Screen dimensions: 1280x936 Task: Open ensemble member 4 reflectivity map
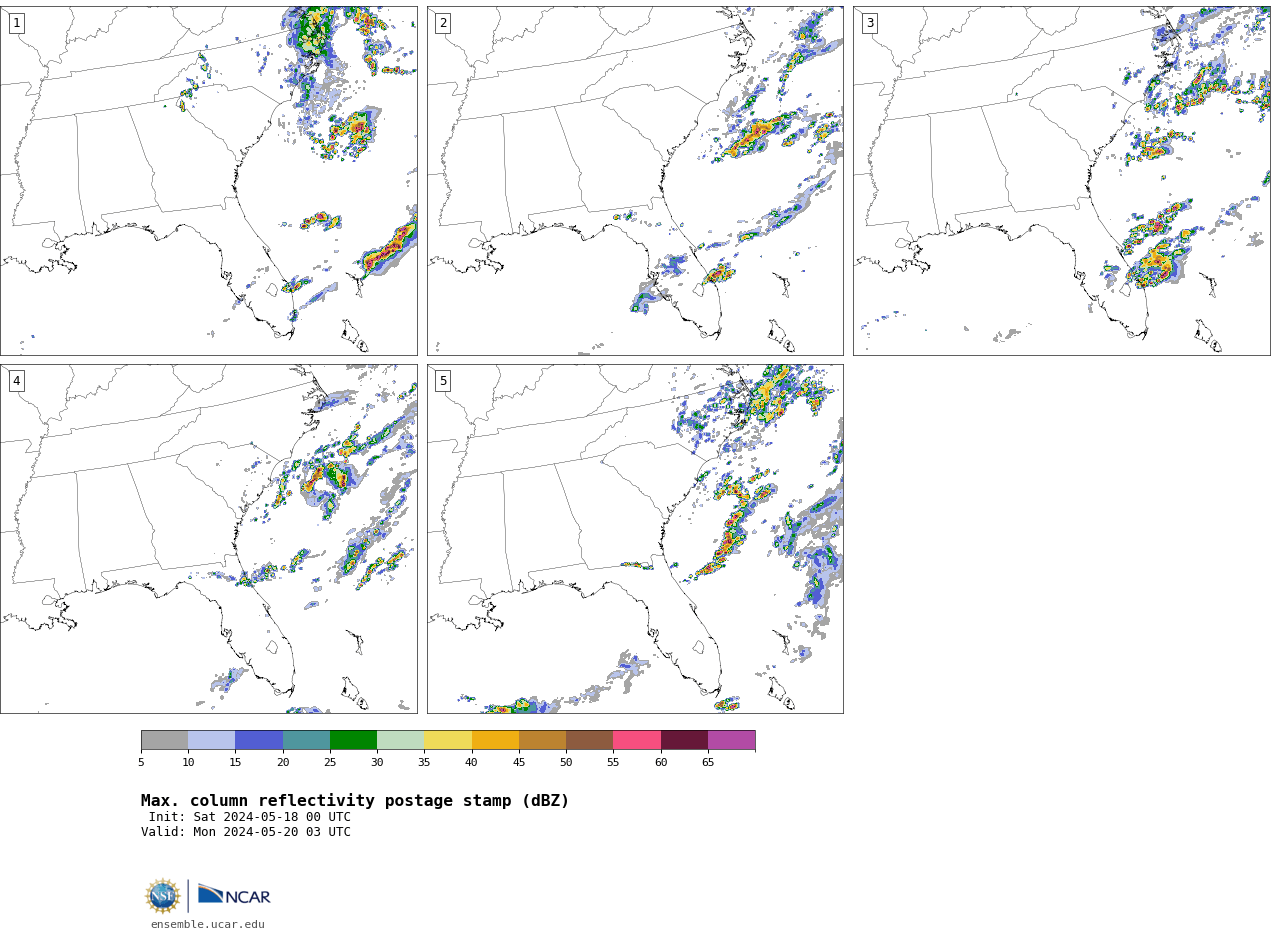(209, 539)
